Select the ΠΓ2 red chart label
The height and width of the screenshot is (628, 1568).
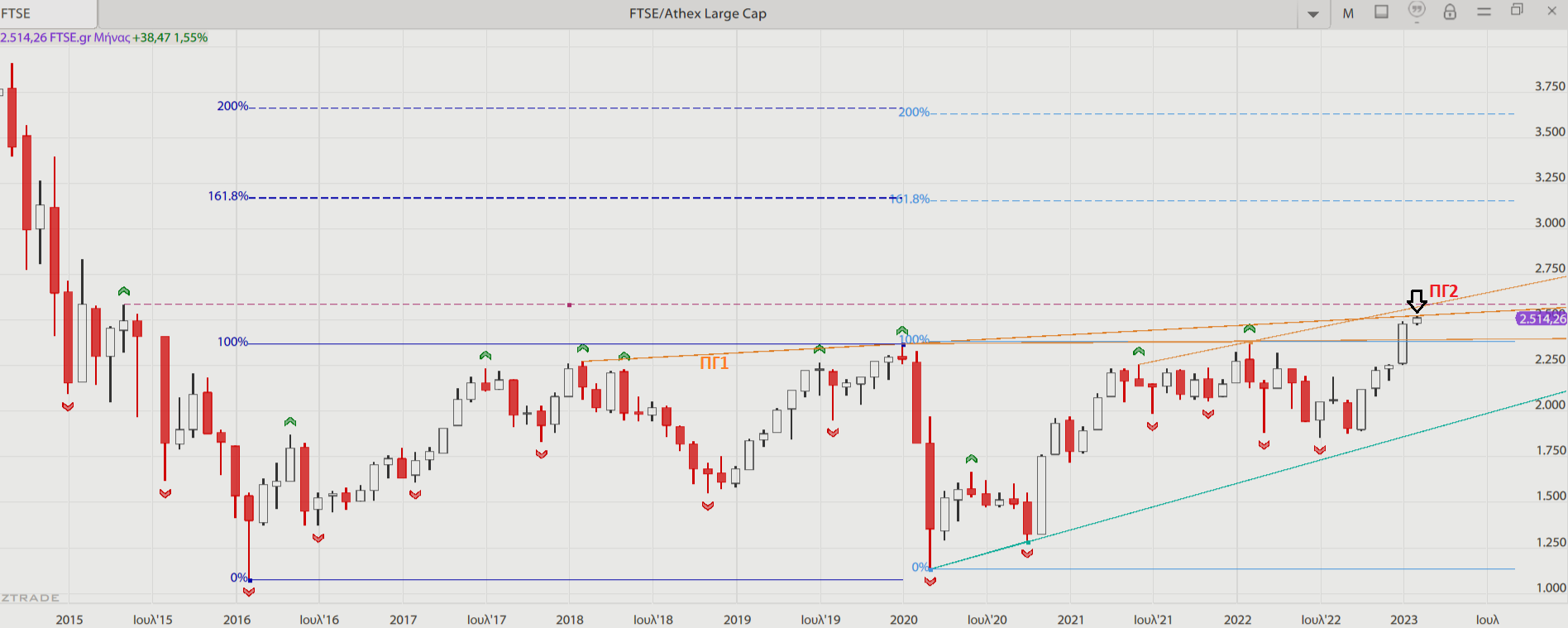[x=1444, y=290]
